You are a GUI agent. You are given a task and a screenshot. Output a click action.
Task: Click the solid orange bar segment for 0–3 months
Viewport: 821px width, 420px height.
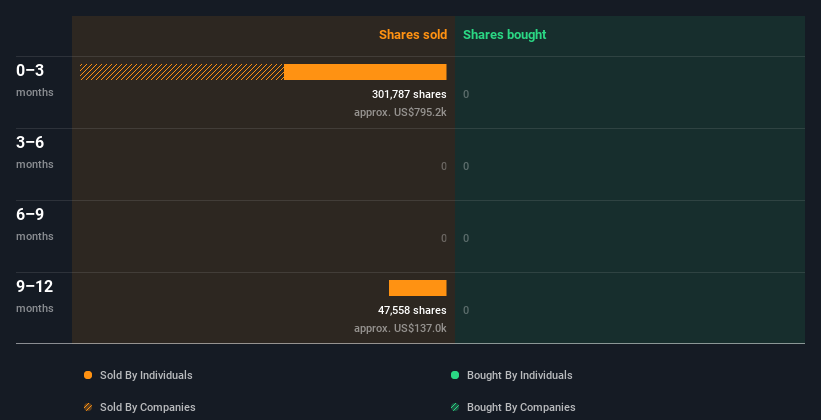pos(365,72)
